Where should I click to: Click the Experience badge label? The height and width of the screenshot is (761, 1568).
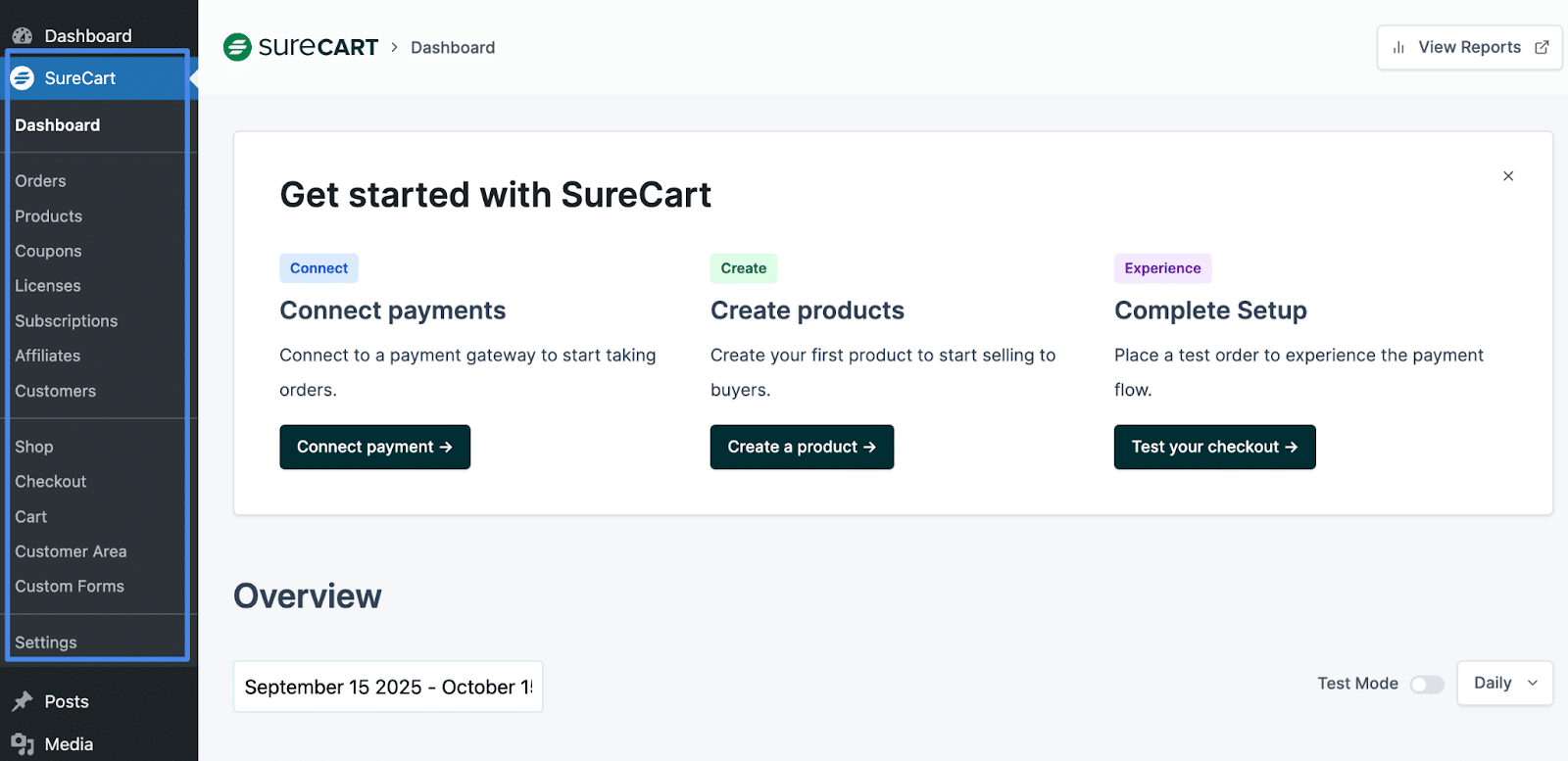[1162, 268]
